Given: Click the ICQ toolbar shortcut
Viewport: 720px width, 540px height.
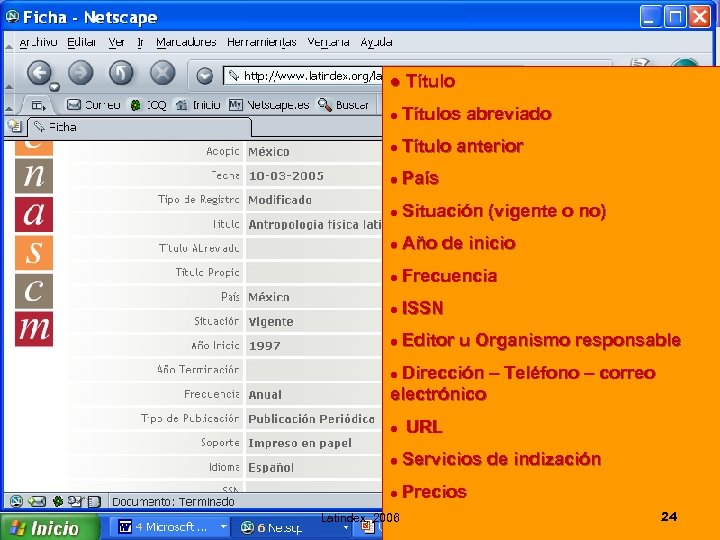Looking at the screenshot, I should [x=148, y=105].
